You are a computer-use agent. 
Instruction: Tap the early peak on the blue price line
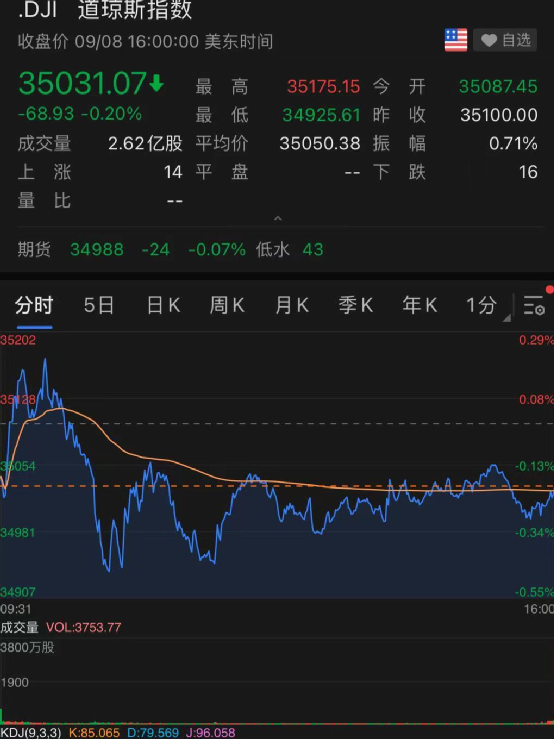pos(45,360)
